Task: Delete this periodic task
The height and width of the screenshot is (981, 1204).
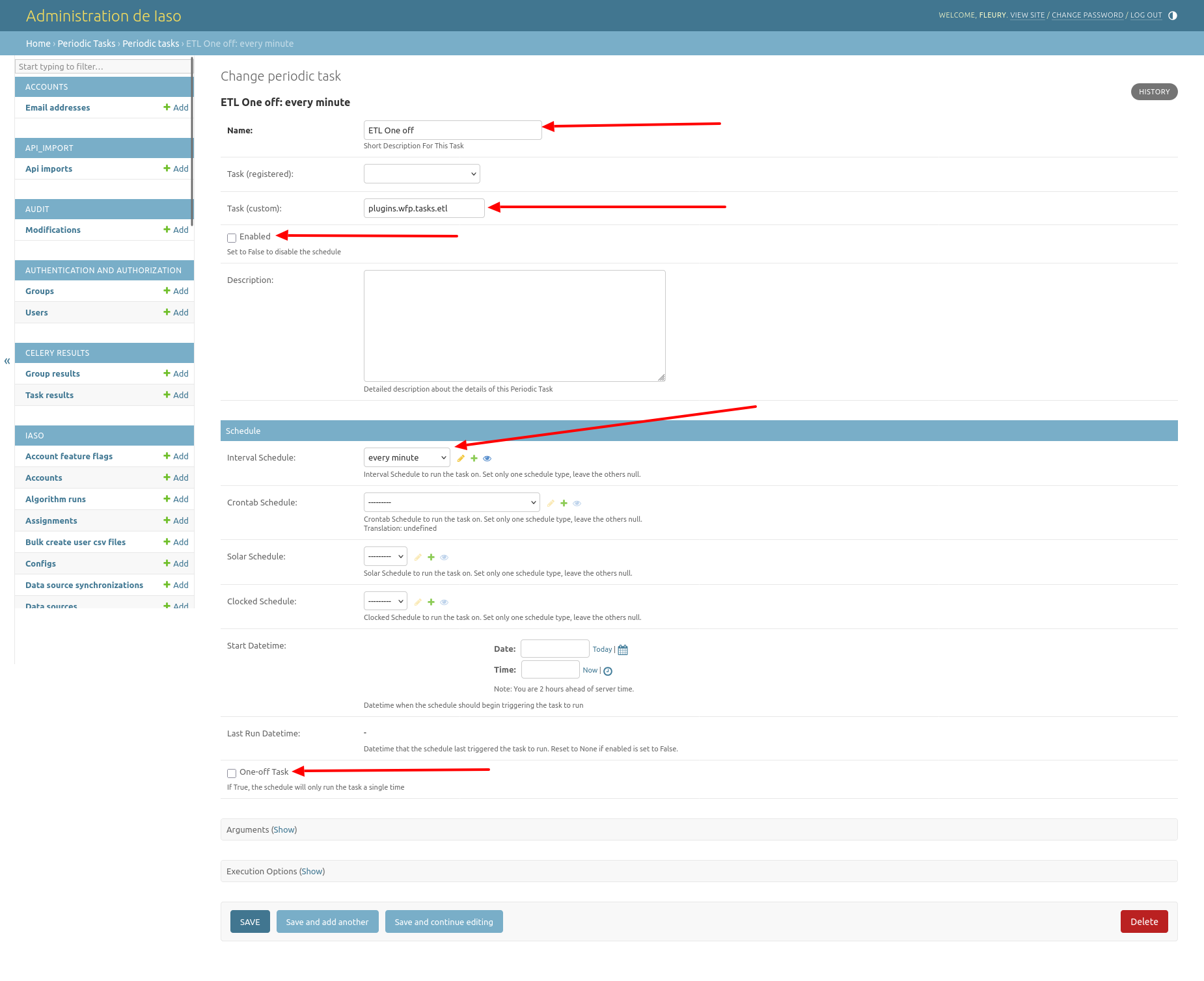Action: 1144,922
